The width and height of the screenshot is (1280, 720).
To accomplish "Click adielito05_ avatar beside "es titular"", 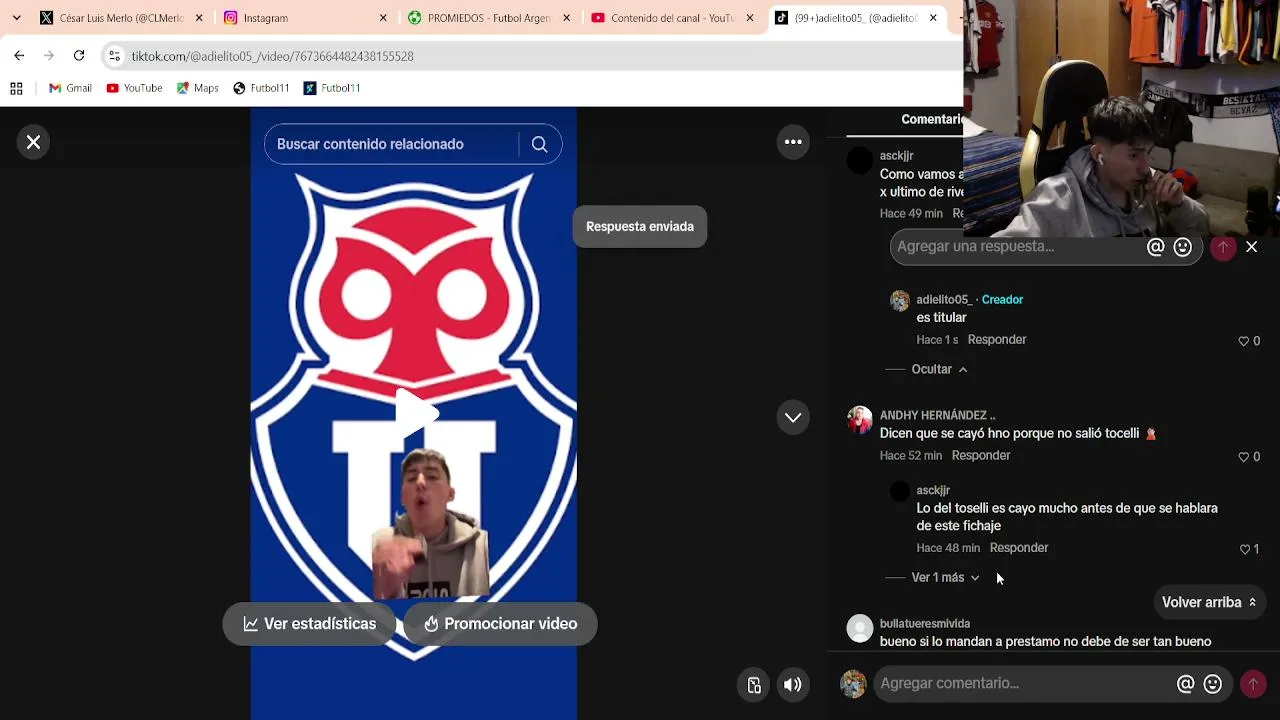I will point(900,301).
